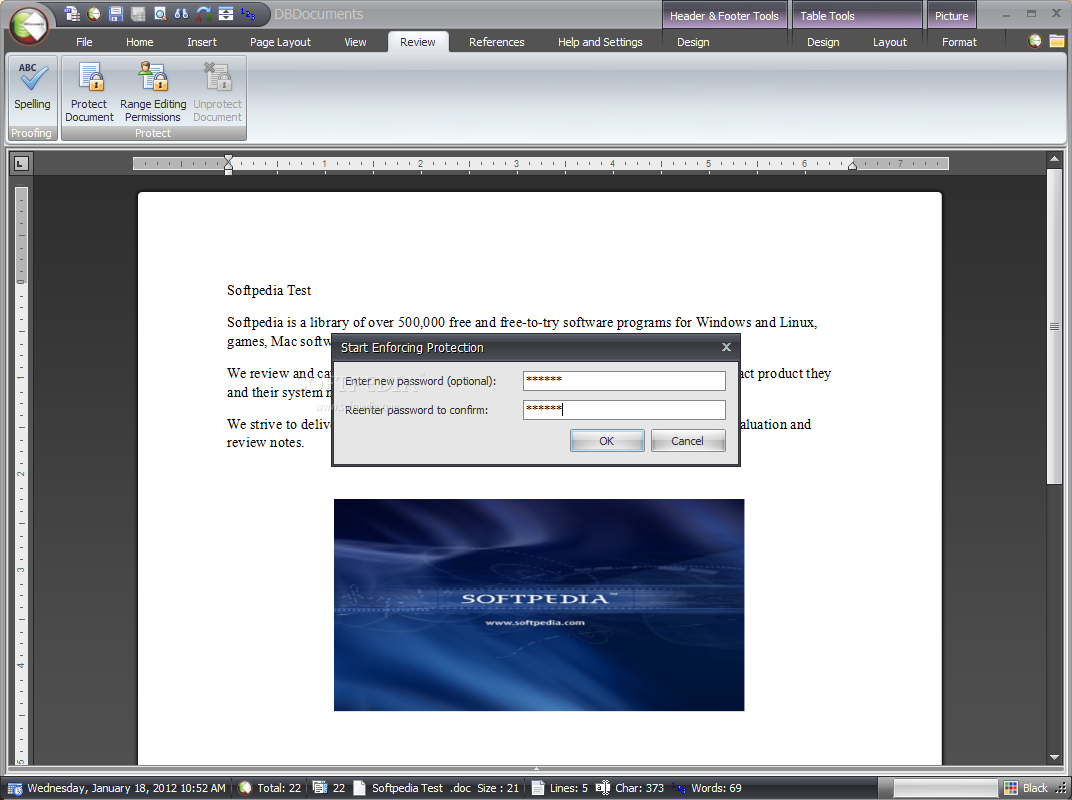1072x800 pixels.
Task: Click the RTF document icon in quick toolbar
Action: pyautogui.click(x=72, y=14)
